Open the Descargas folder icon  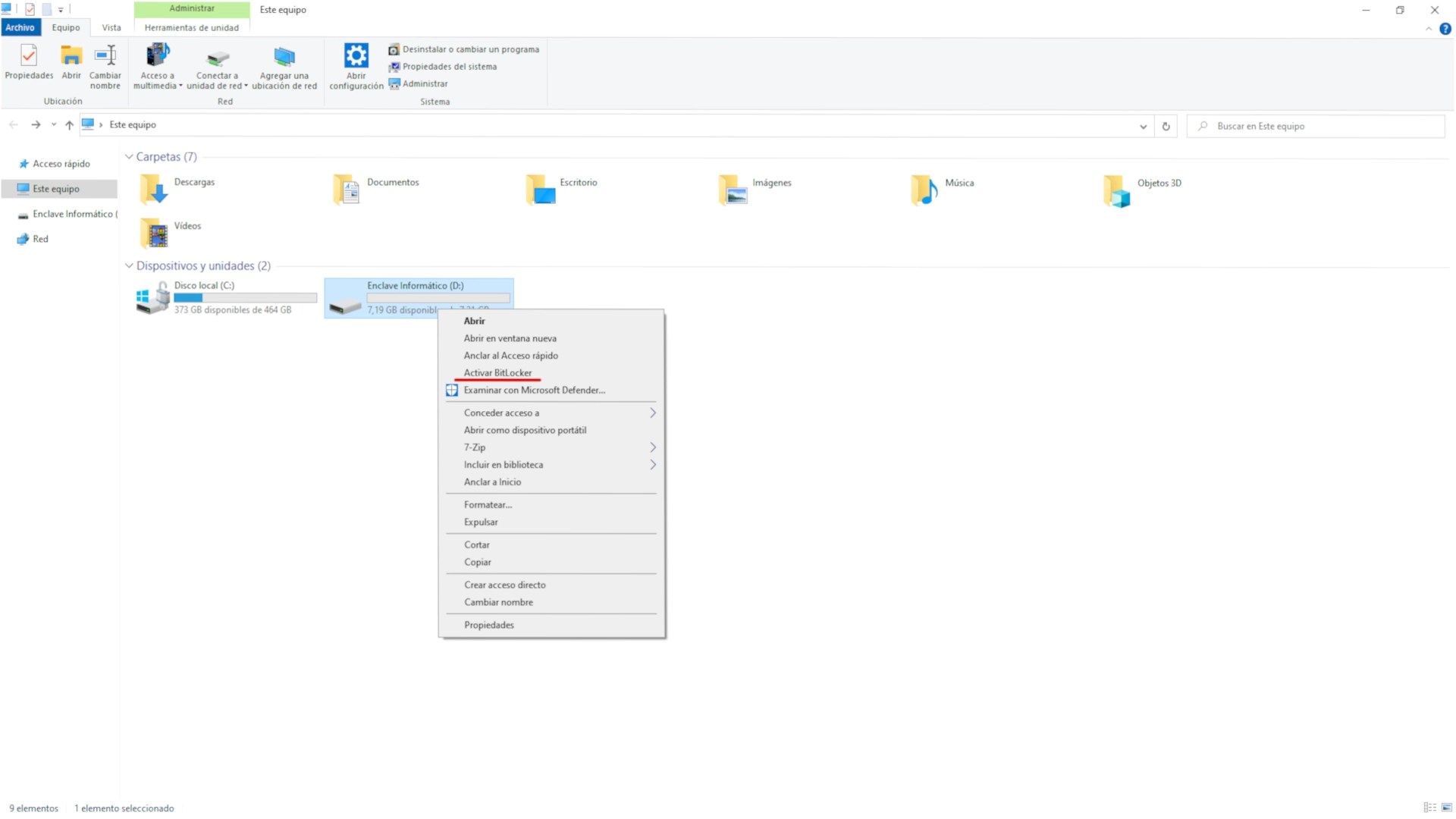[x=154, y=189]
